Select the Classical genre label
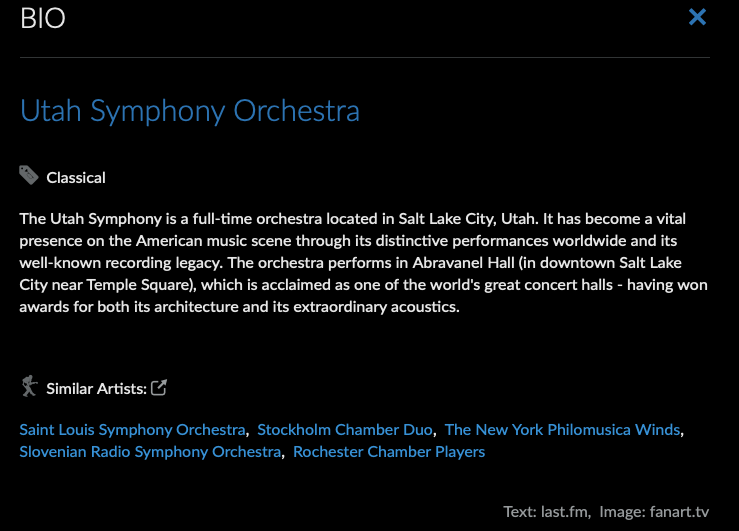This screenshot has width=739, height=531. [76, 178]
